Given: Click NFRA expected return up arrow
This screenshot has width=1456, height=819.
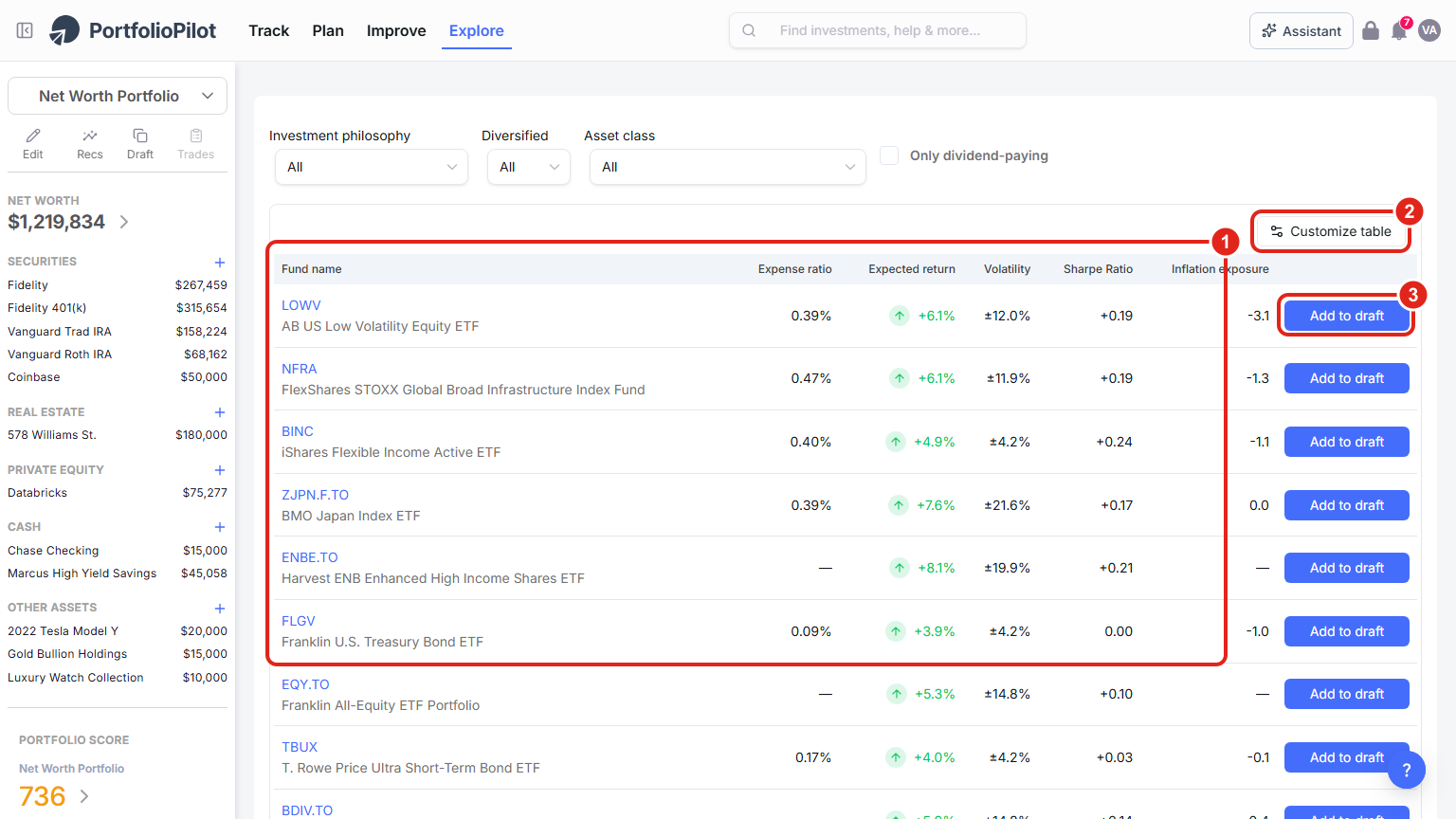Looking at the screenshot, I should pos(900,378).
